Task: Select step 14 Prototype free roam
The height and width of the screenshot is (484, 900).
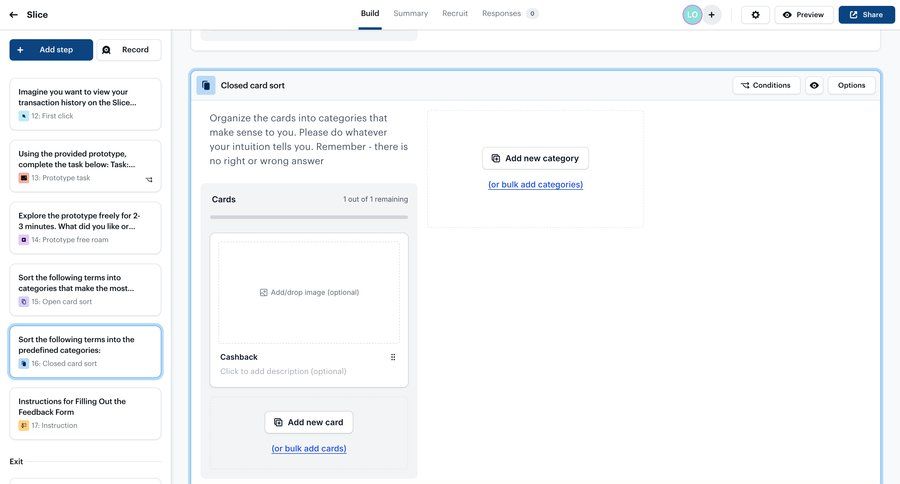Action: click(86, 229)
